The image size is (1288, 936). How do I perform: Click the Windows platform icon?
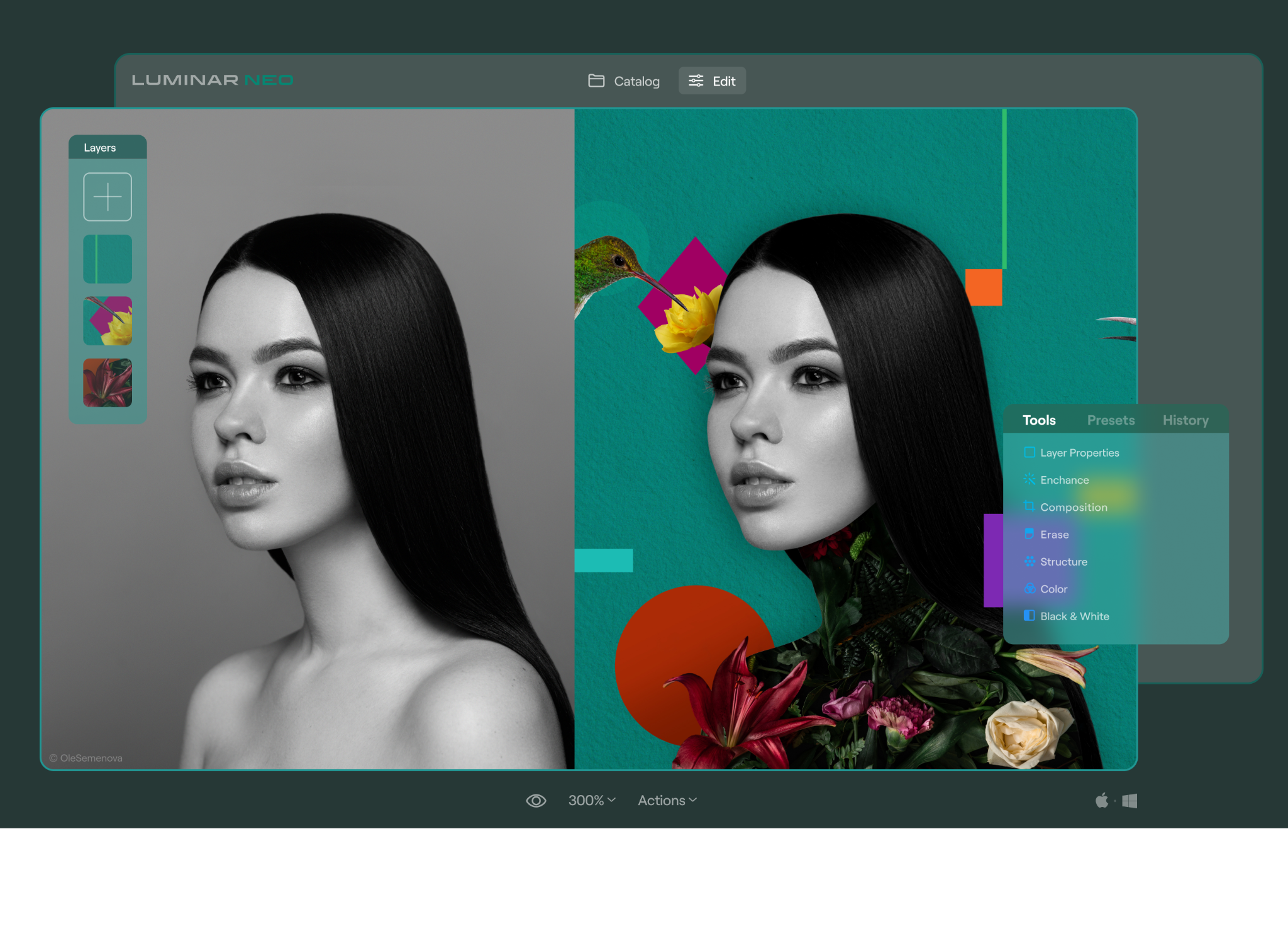coord(1130,801)
